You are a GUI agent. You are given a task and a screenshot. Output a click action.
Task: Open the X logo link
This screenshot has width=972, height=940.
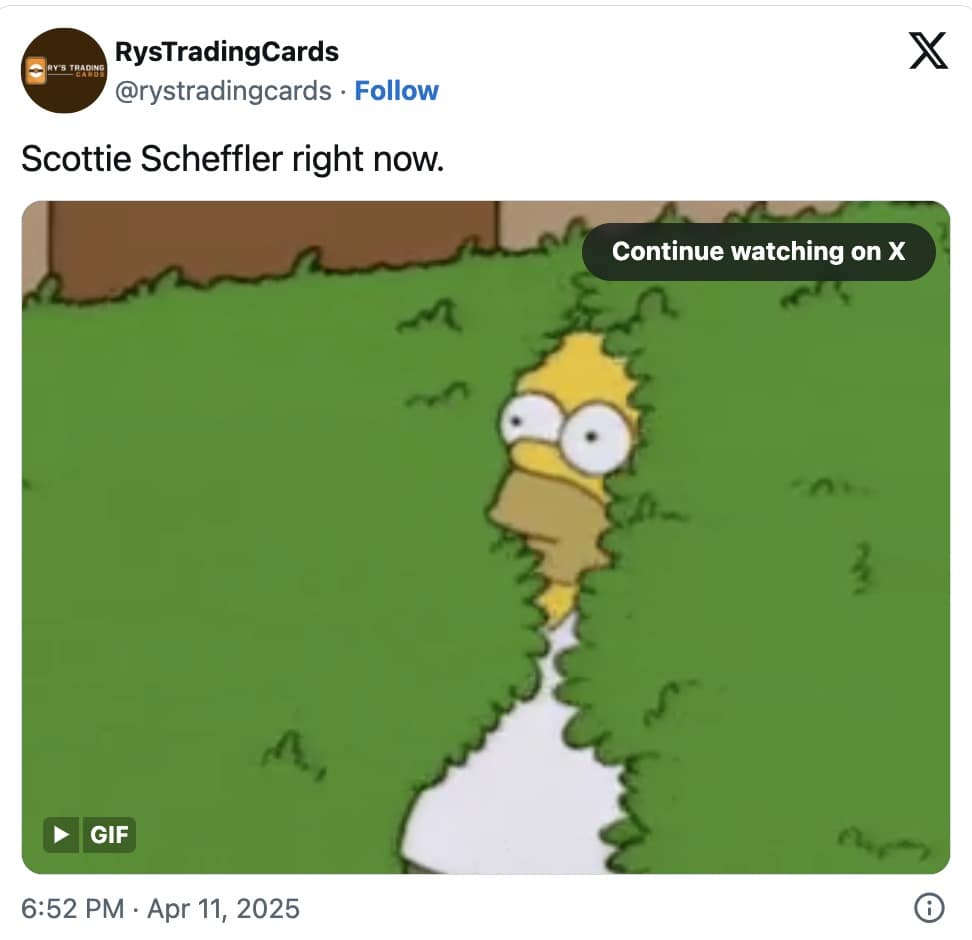click(928, 51)
